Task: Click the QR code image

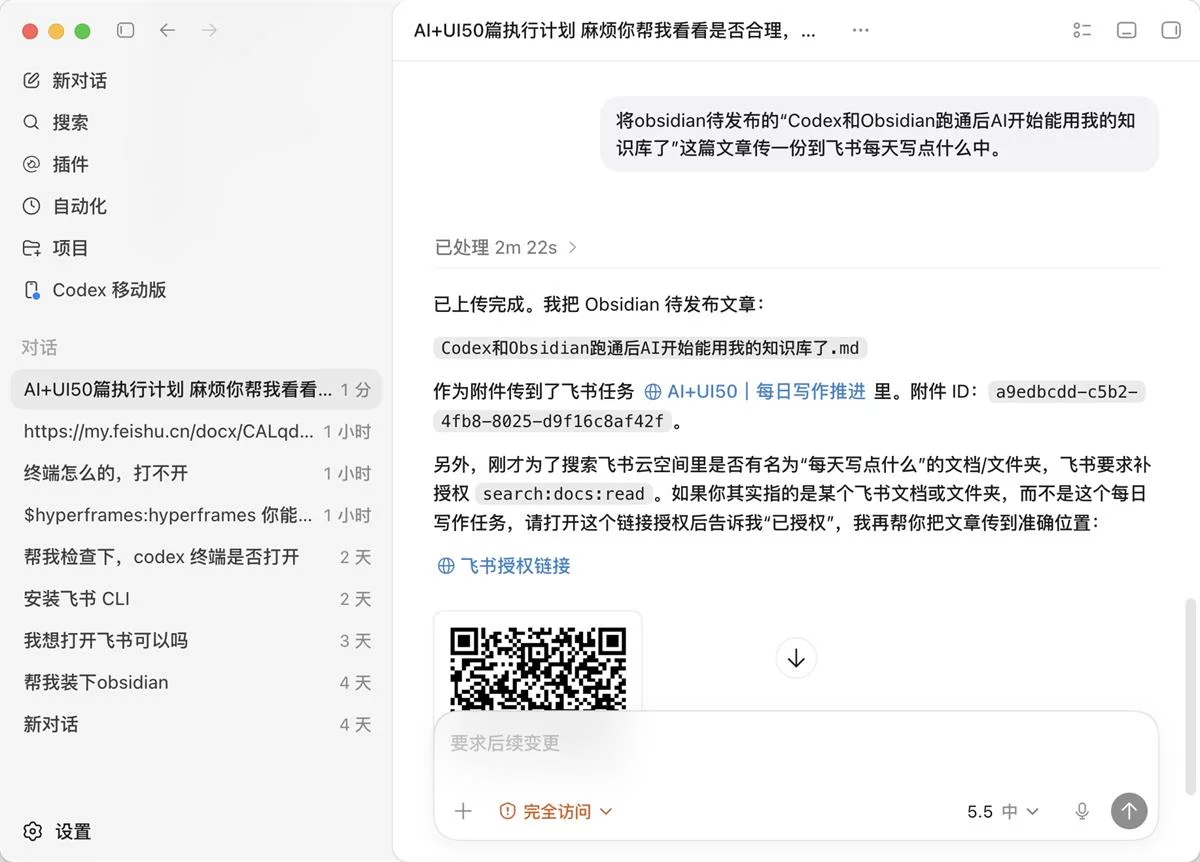Action: coord(538,666)
